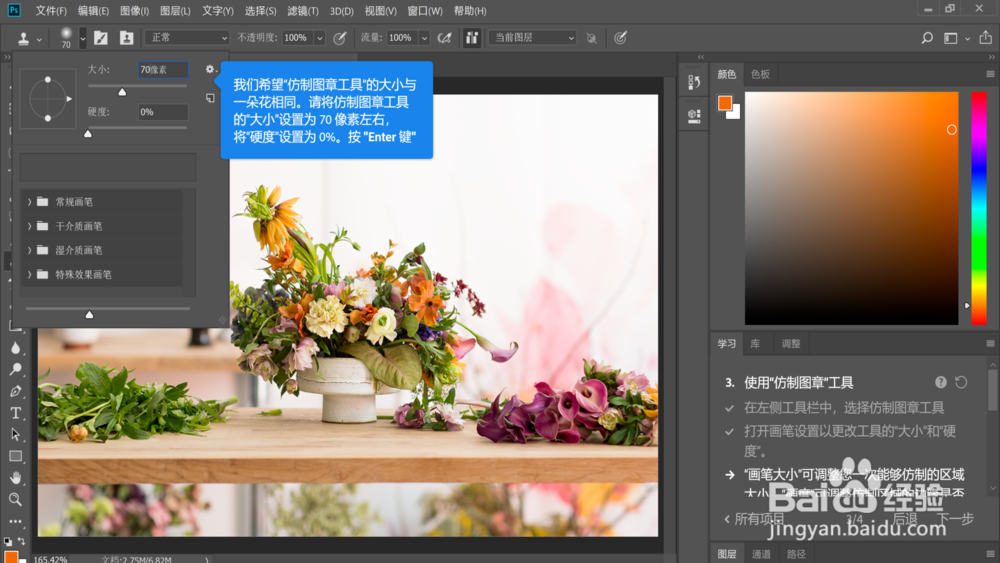Open the 文件(F) menu
1000x563 pixels.
(x=51, y=11)
